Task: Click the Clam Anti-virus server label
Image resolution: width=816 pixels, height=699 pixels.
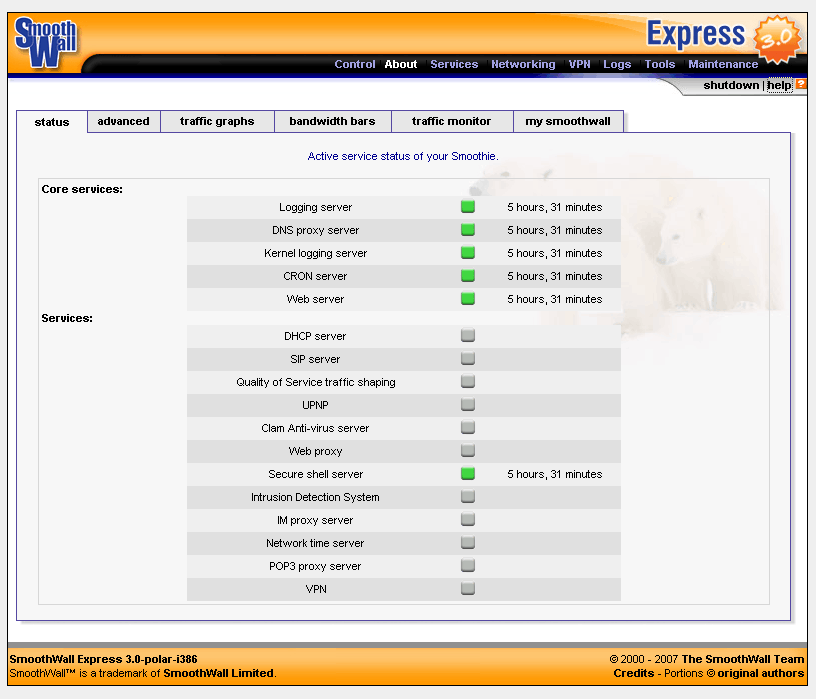Action: coord(315,428)
